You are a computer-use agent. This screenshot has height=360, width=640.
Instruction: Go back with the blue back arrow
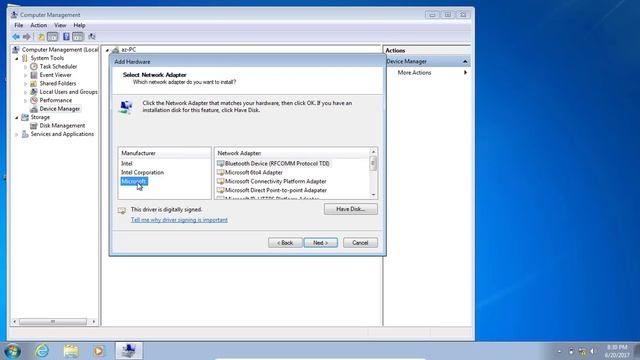16,37
